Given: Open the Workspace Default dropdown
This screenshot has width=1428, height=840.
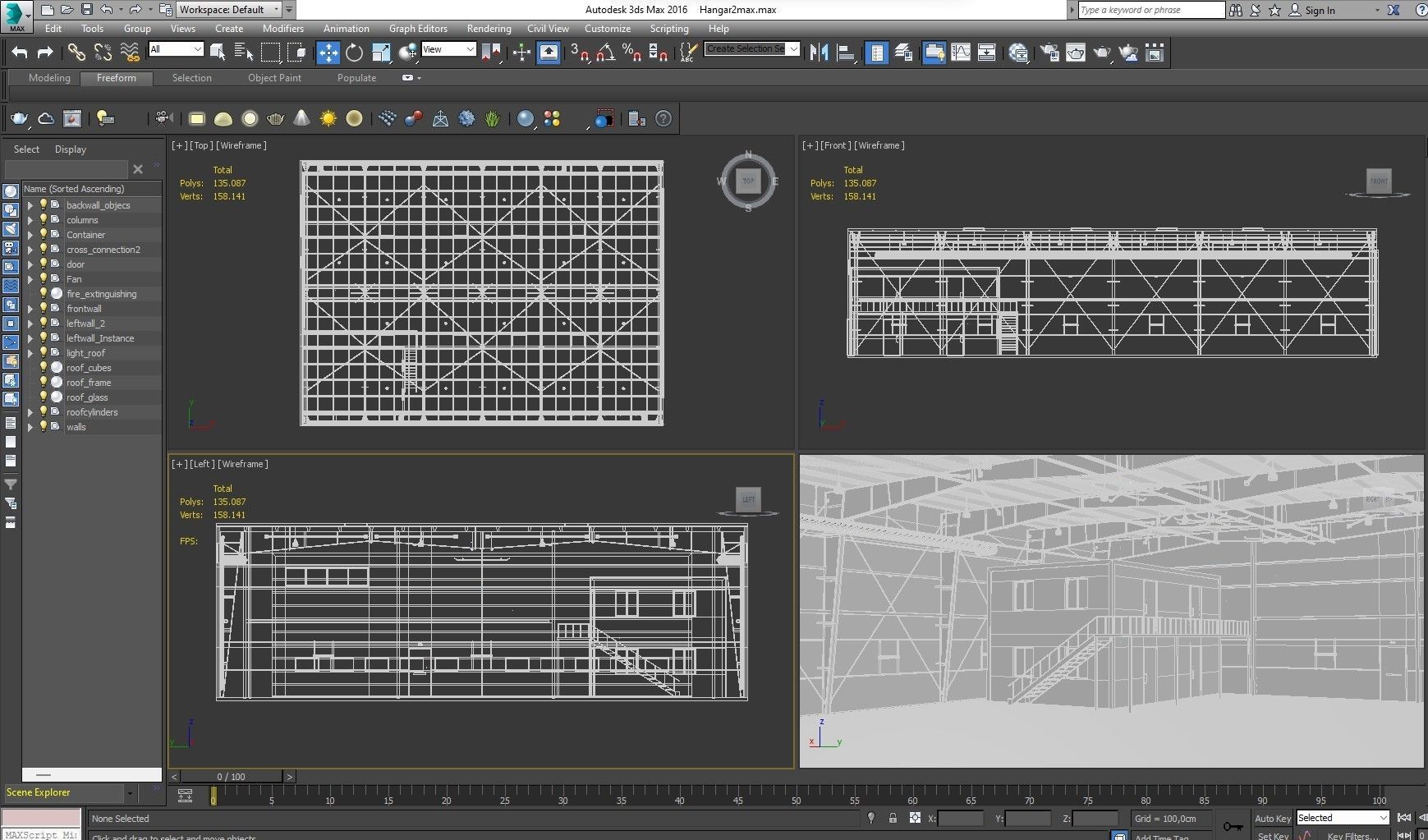Looking at the screenshot, I should click(x=229, y=10).
